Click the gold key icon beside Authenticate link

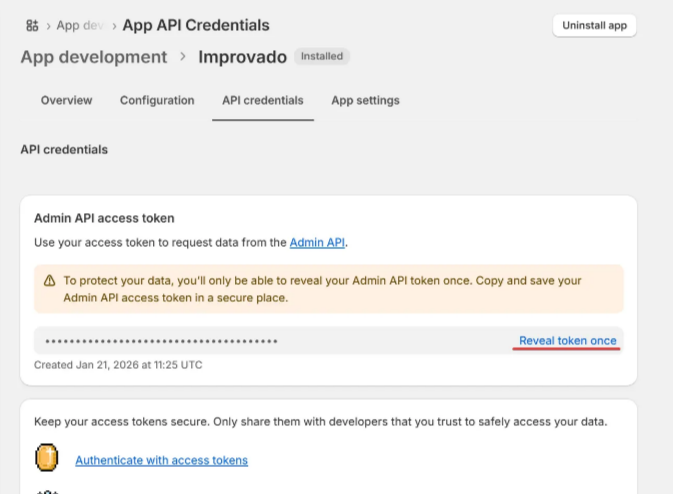(47, 459)
